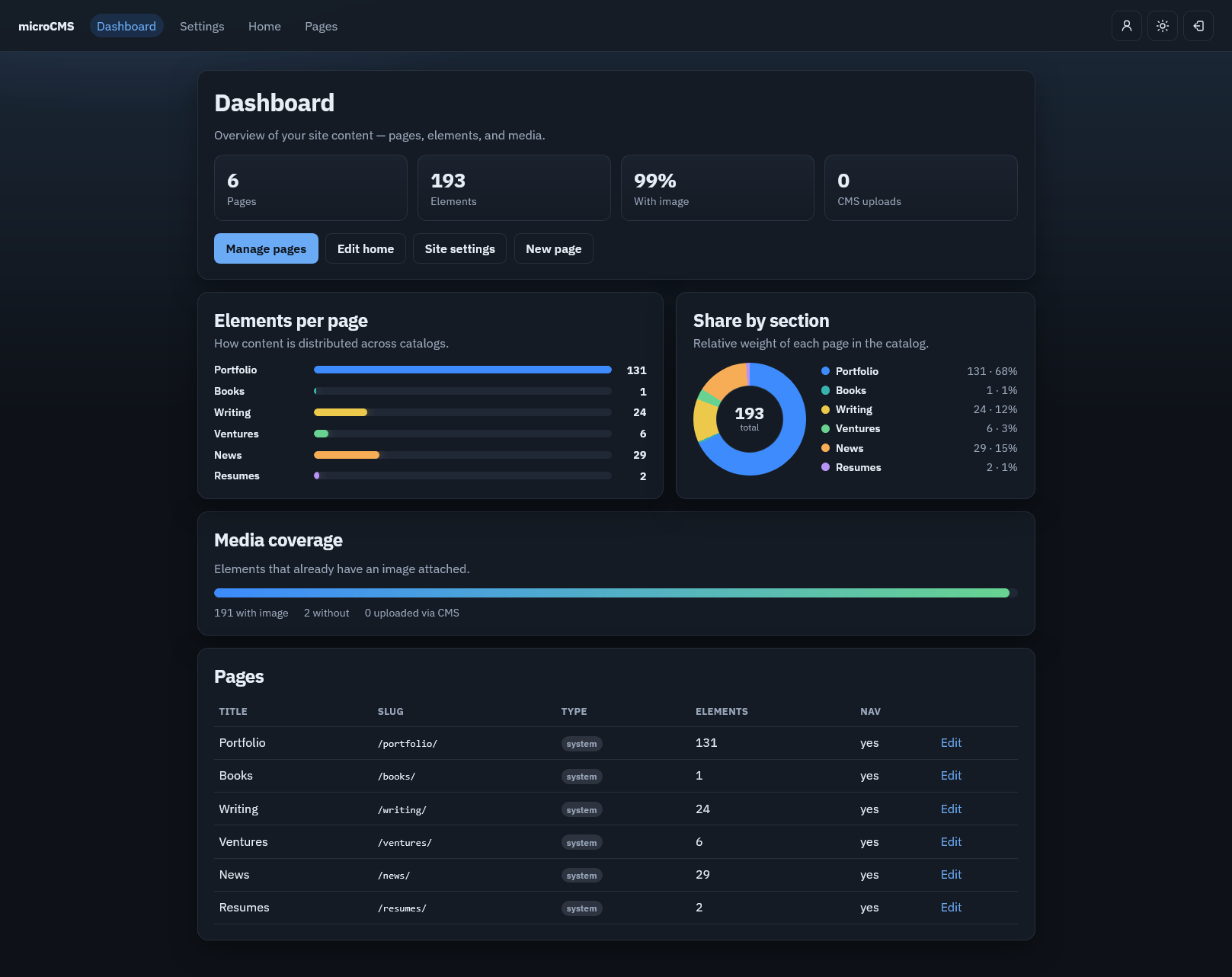Click '2 without' coverage text
This screenshot has width=1232, height=977.
[x=326, y=613]
